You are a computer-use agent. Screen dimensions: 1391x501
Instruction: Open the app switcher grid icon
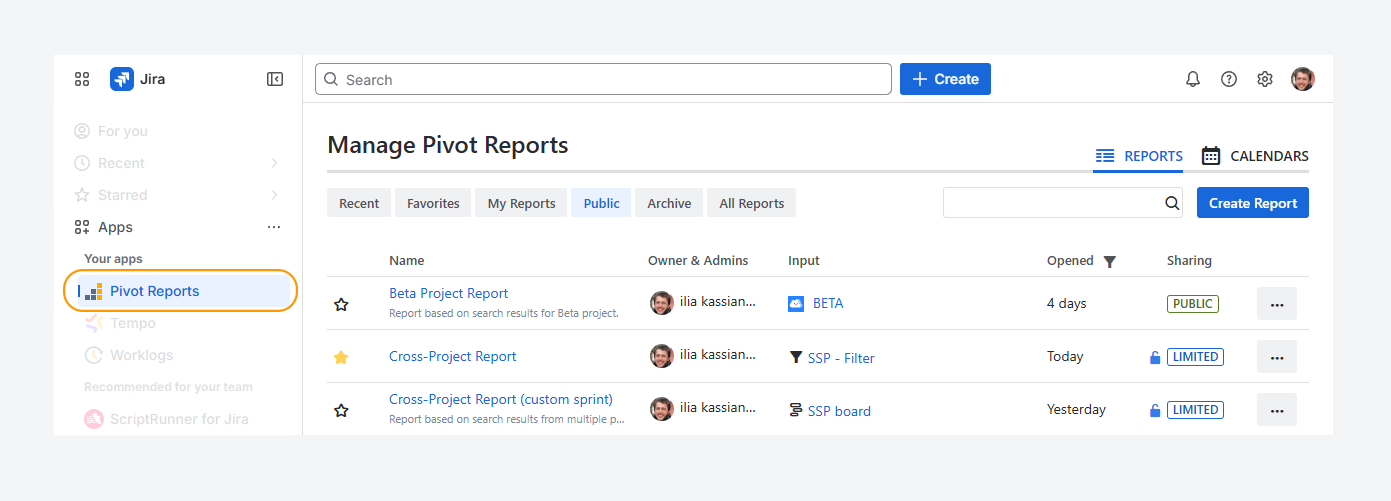(82, 79)
